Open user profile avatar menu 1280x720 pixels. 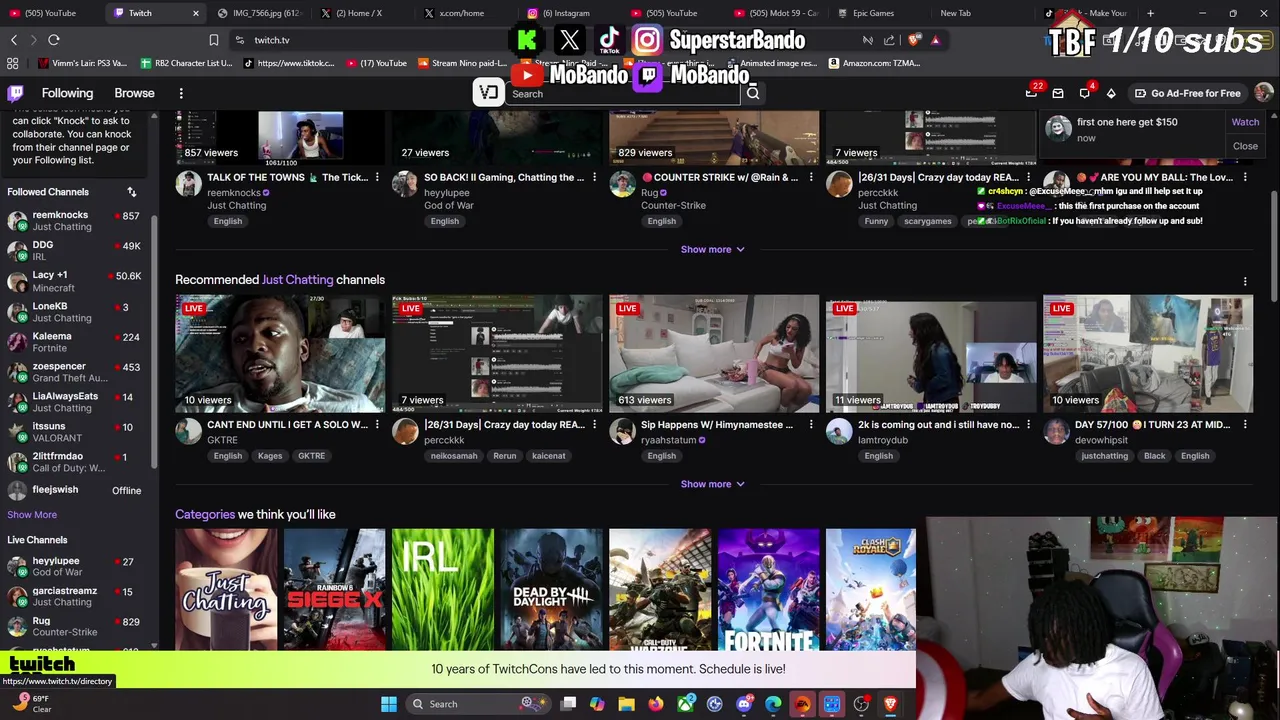point(1264,93)
